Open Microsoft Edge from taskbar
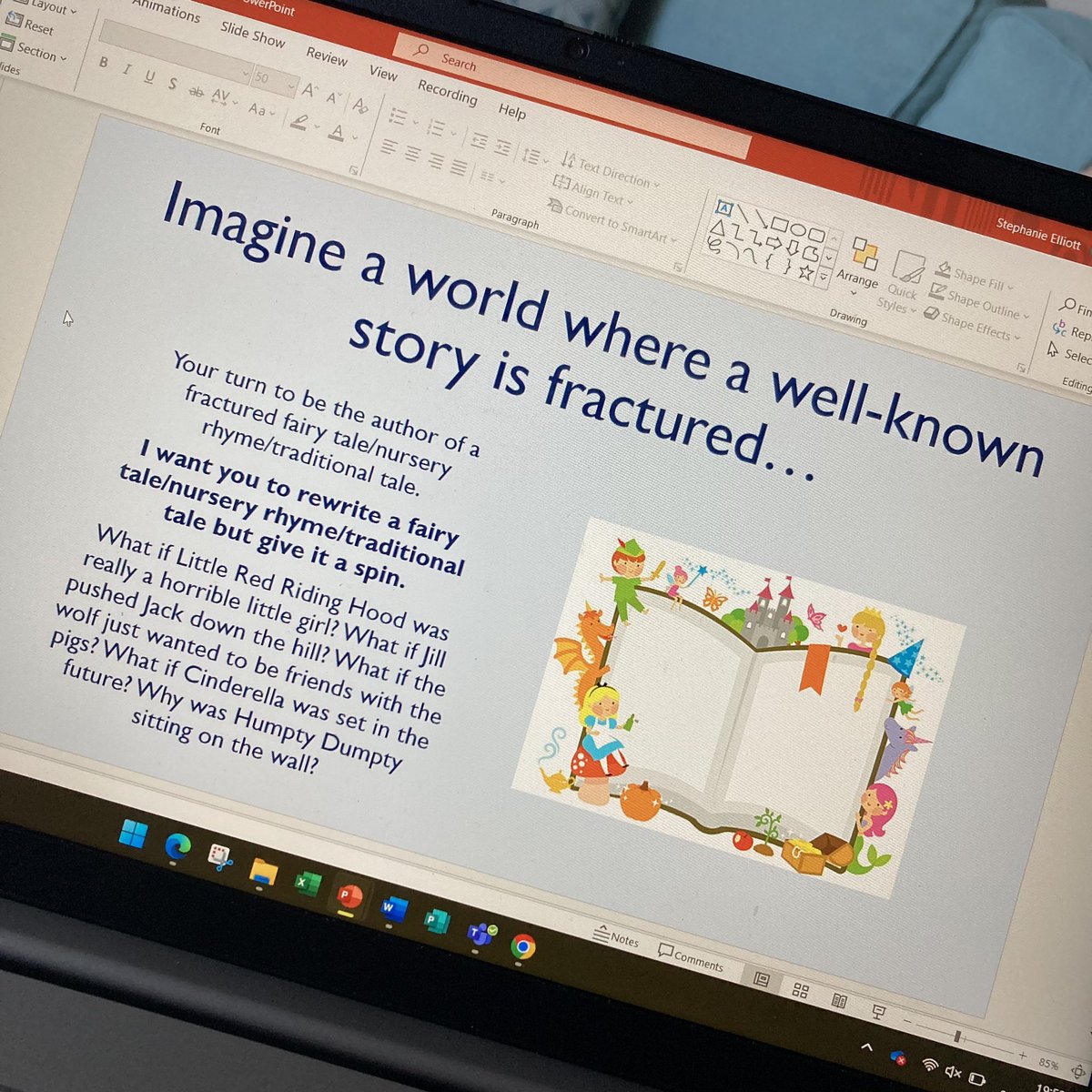 tap(177, 845)
